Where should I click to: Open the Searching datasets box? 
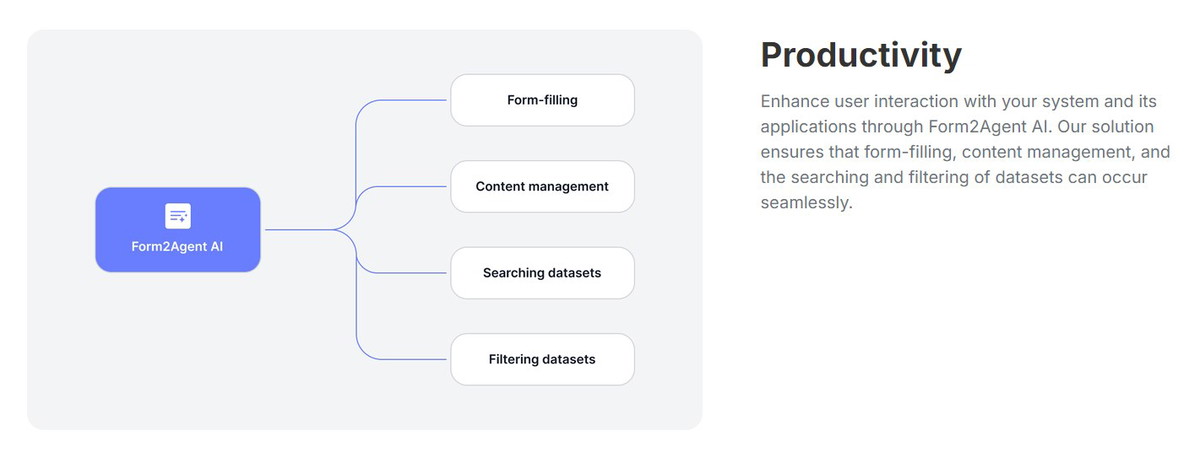(542, 272)
